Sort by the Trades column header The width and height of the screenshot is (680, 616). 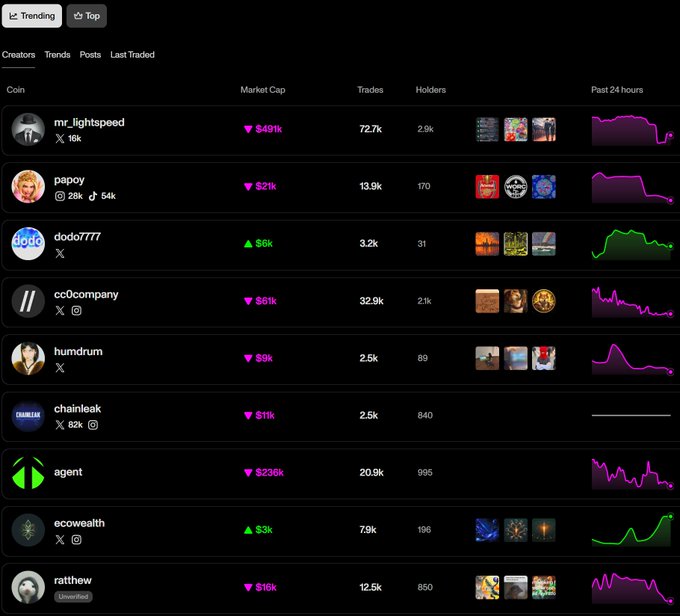pos(370,90)
